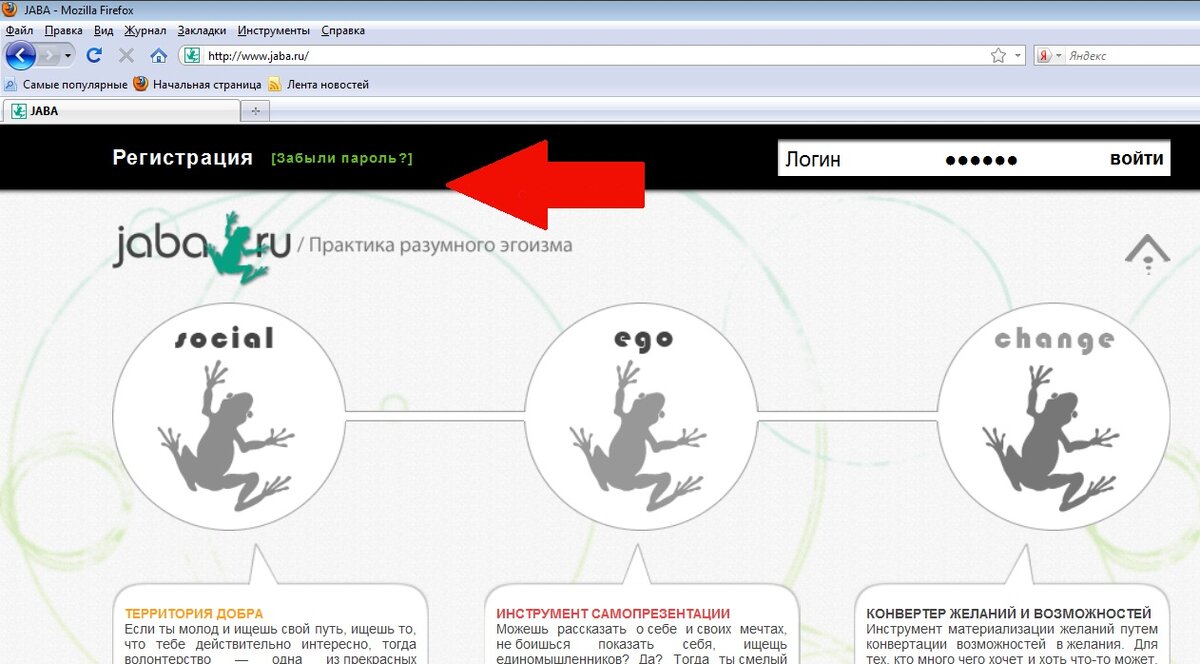The height and width of the screenshot is (664, 1200).
Task: Click the Firefox icon in the title bar
Action: tap(11, 10)
